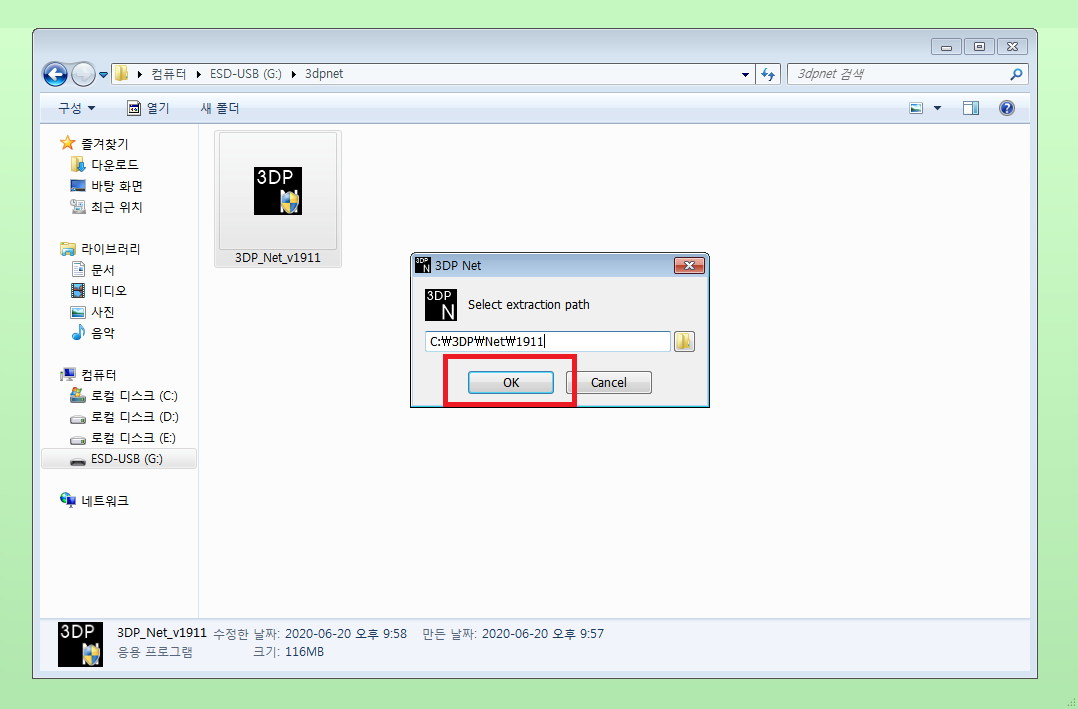This screenshot has height=709, width=1078.
Task: Open 로컬 디스크 (C:) drive
Action: click(x=134, y=396)
